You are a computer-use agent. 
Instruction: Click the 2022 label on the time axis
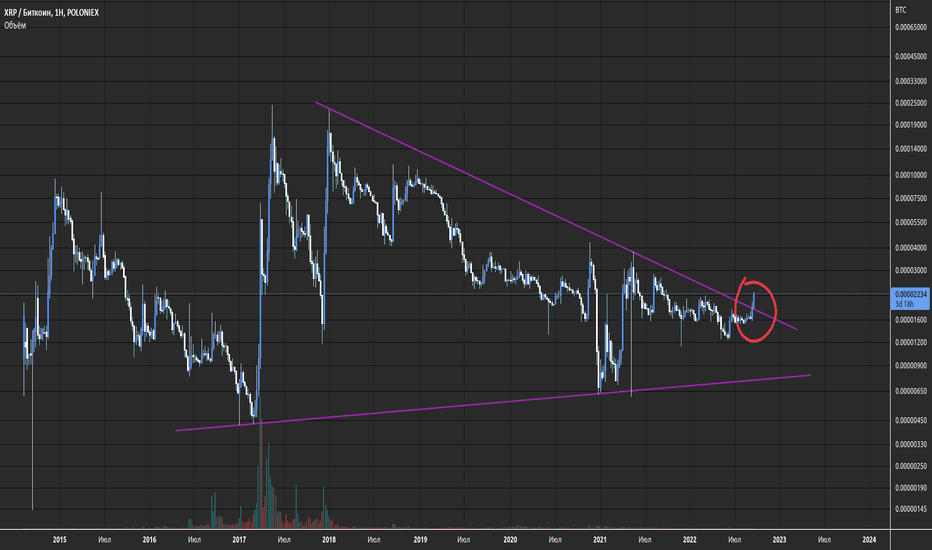pos(689,540)
